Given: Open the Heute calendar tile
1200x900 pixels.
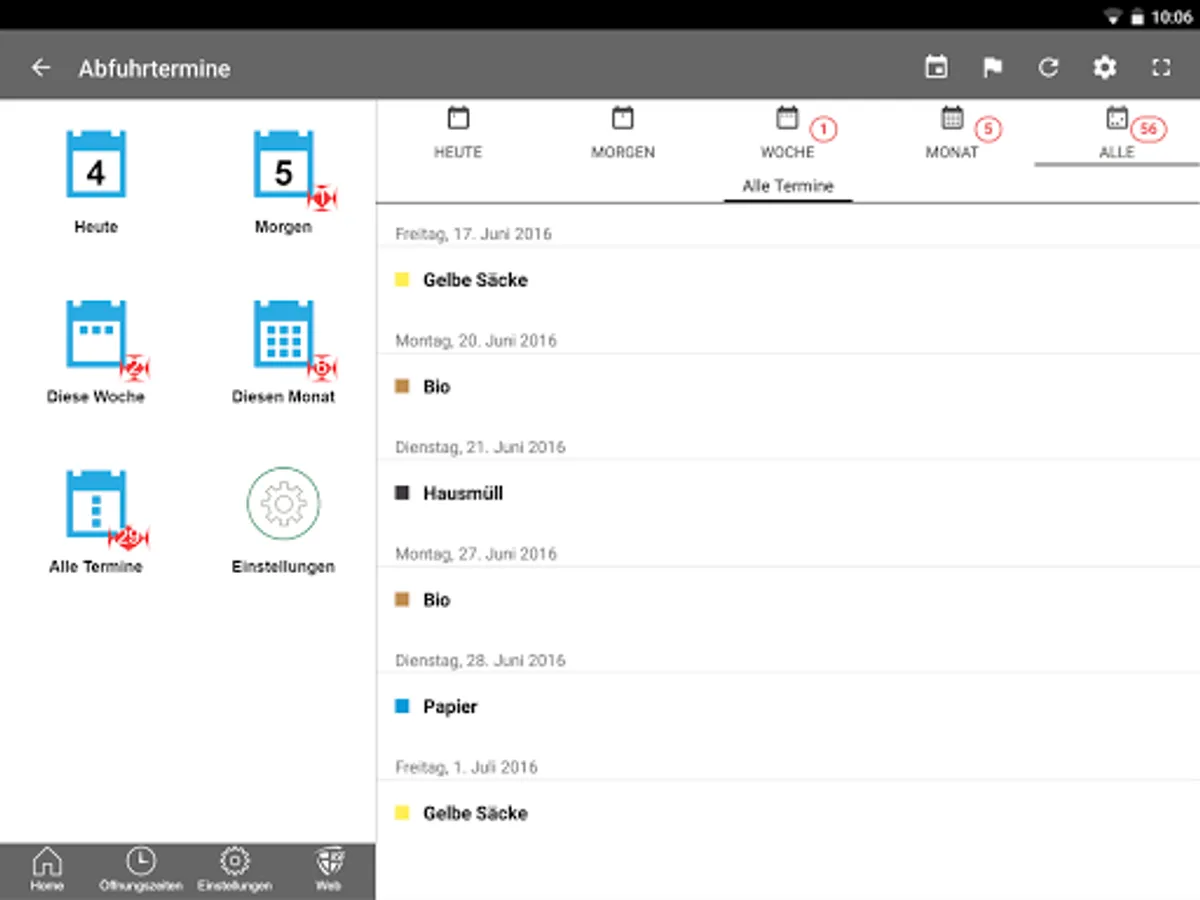Looking at the screenshot, I should tap(96, 181).
